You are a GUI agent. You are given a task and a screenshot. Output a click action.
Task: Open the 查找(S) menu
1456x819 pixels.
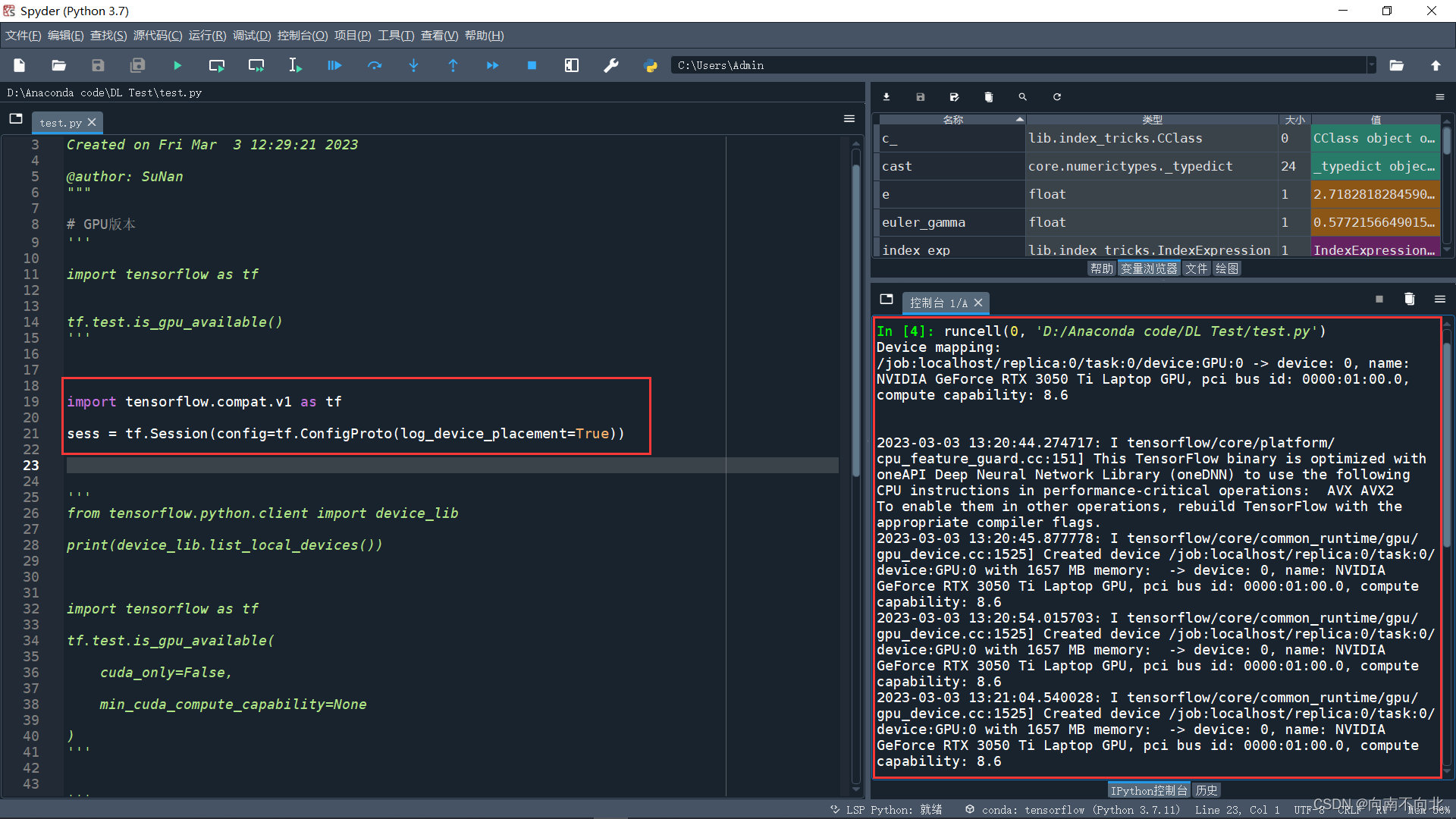[108, 36]
